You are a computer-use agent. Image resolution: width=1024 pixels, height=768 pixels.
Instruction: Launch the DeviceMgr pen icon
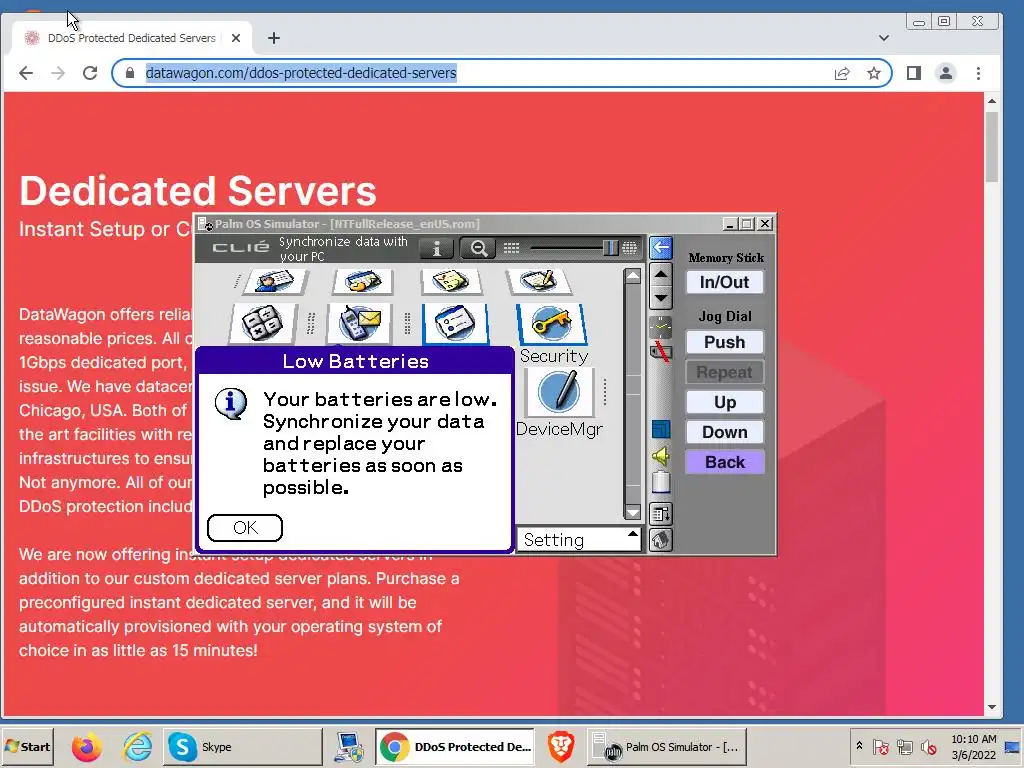click(558, 391)
